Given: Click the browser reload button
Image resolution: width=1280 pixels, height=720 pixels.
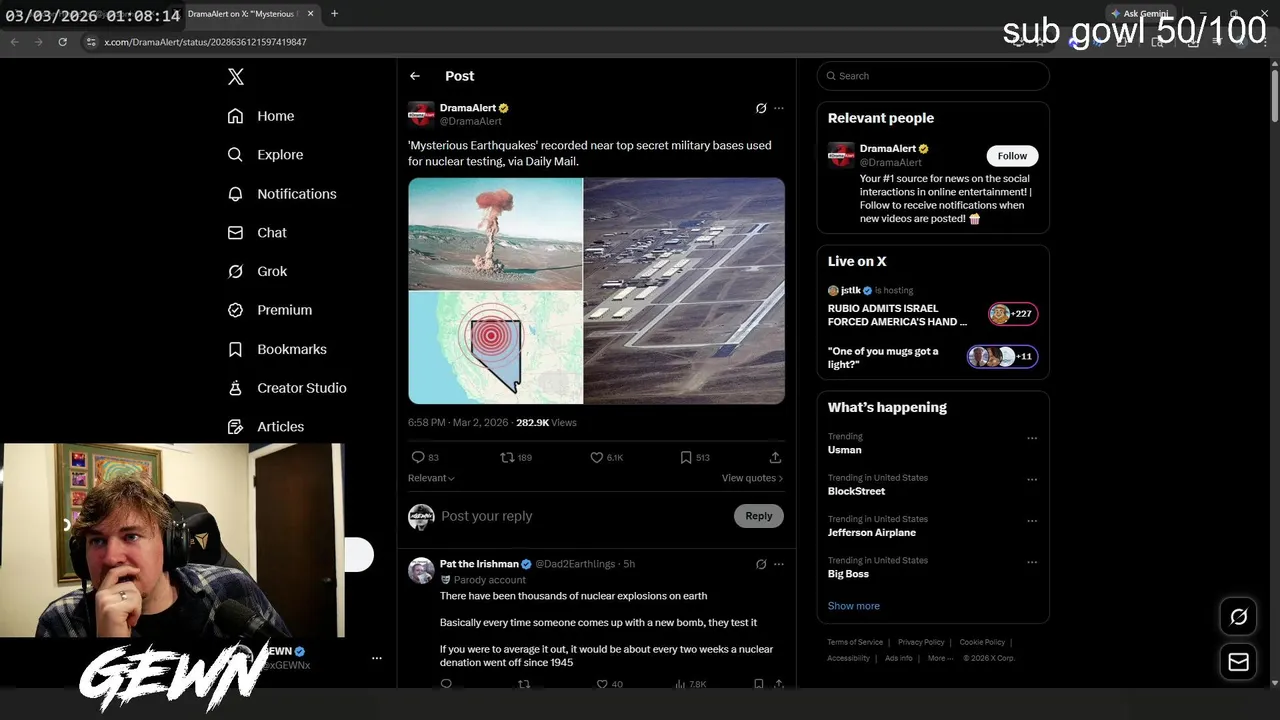Looking at the screenshot, I should point(62,42).
